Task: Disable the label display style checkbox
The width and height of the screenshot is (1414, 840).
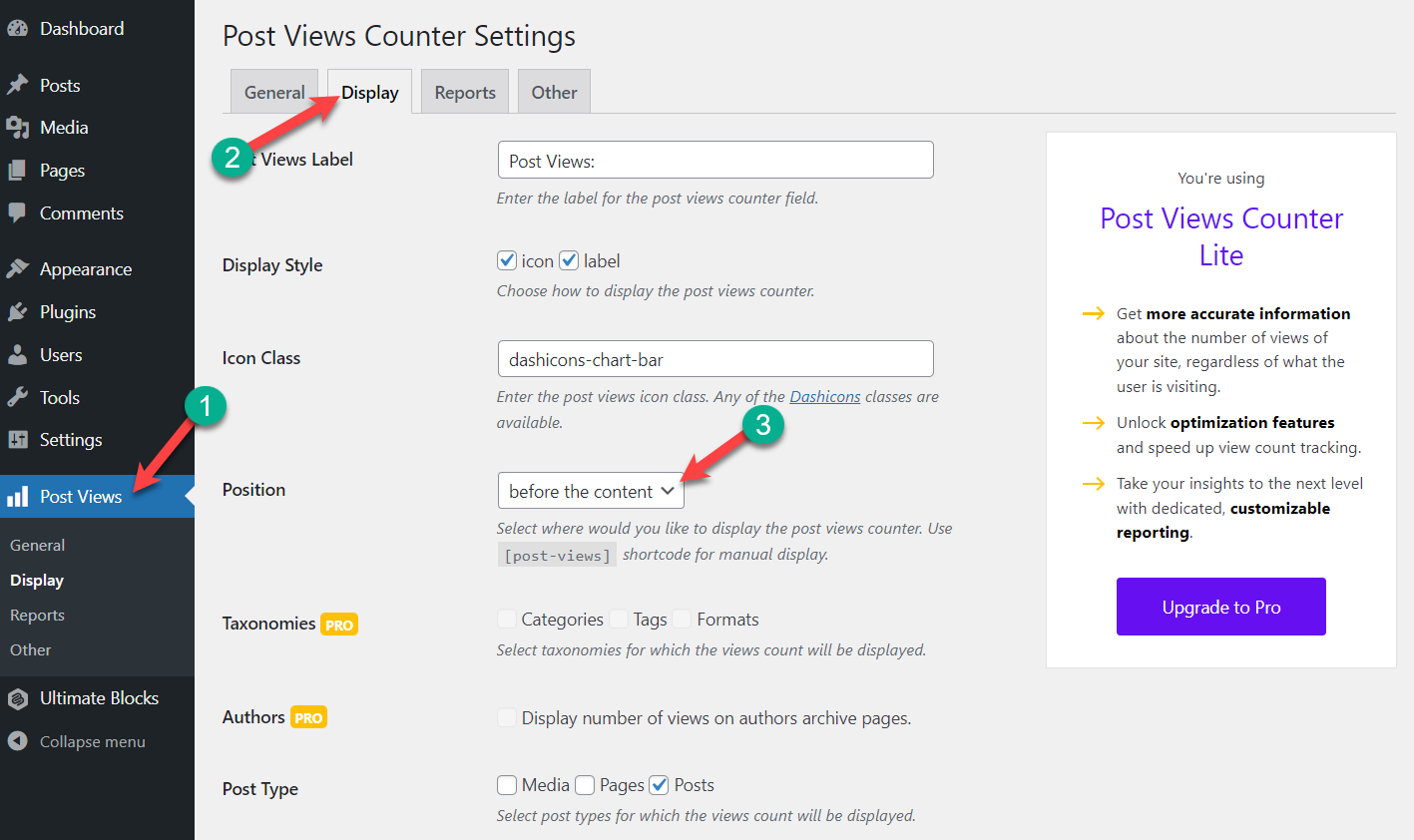Action: (x=567, y=259)
